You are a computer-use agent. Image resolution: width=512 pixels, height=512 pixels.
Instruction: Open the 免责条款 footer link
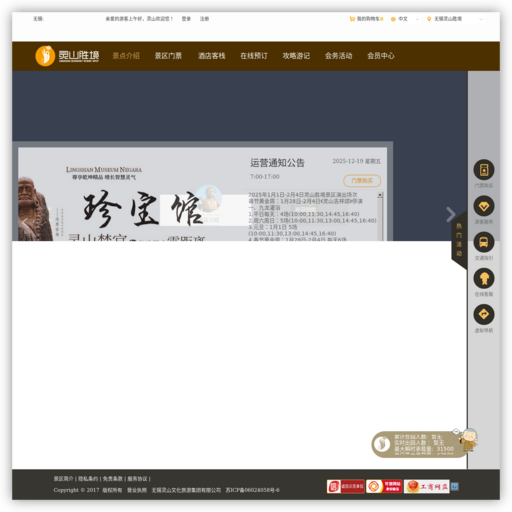(x=113, y=479)
